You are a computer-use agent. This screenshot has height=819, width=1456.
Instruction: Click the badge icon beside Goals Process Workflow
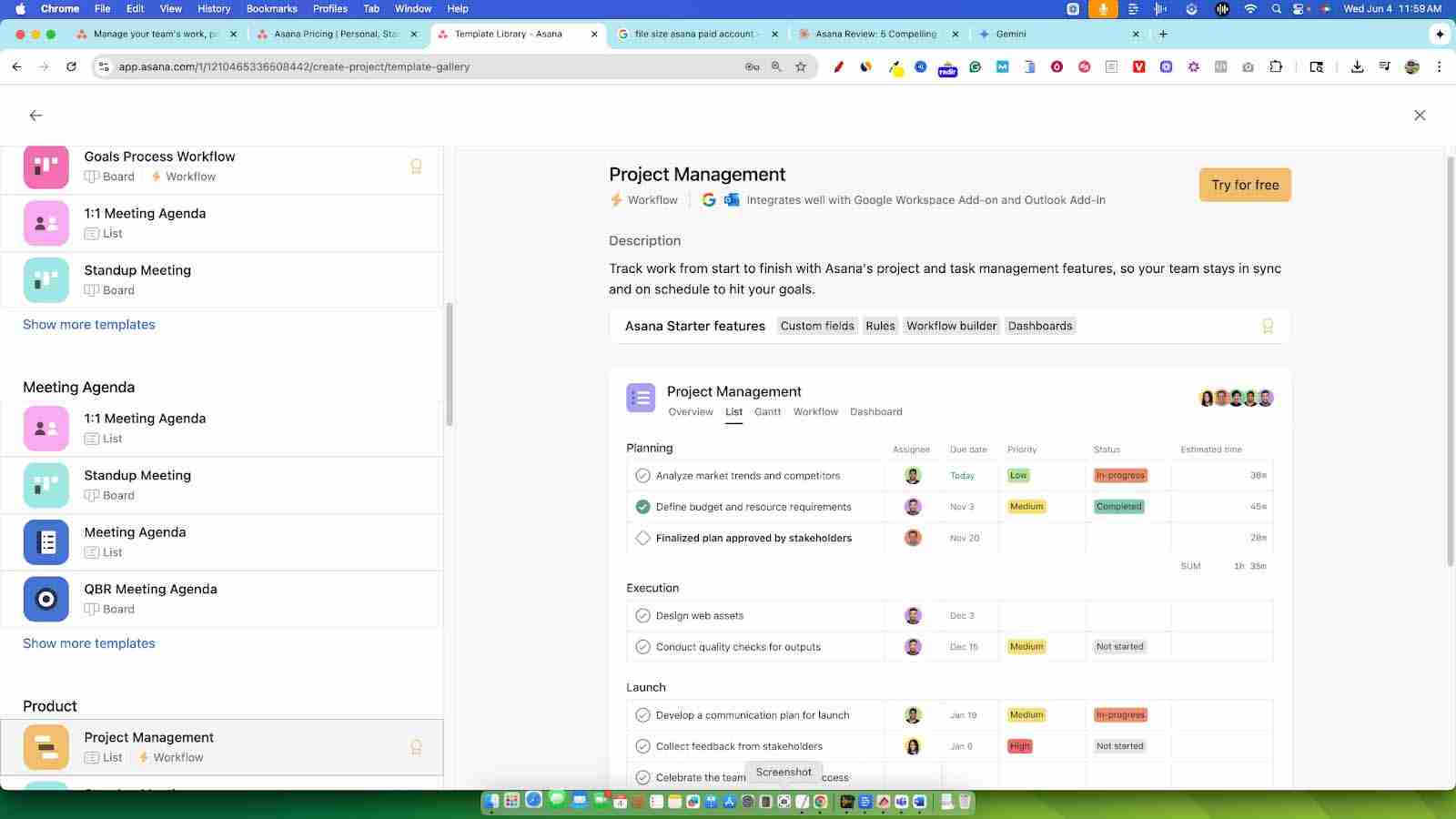416,167
